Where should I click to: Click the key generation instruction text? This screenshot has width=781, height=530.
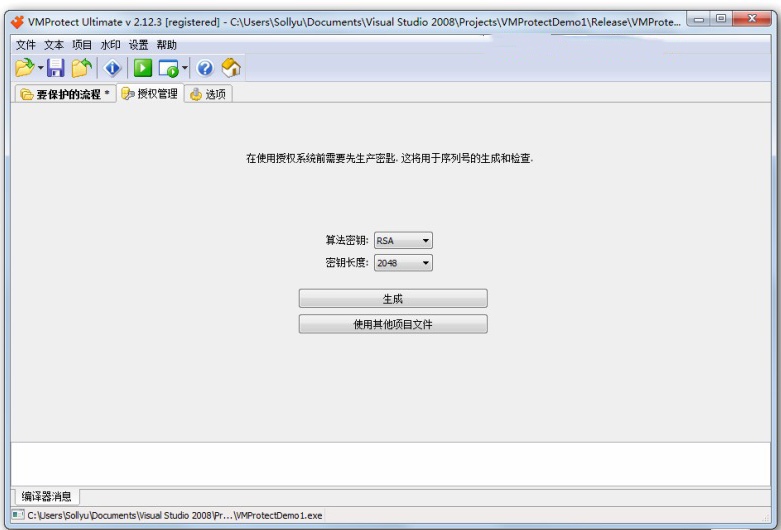390,158
